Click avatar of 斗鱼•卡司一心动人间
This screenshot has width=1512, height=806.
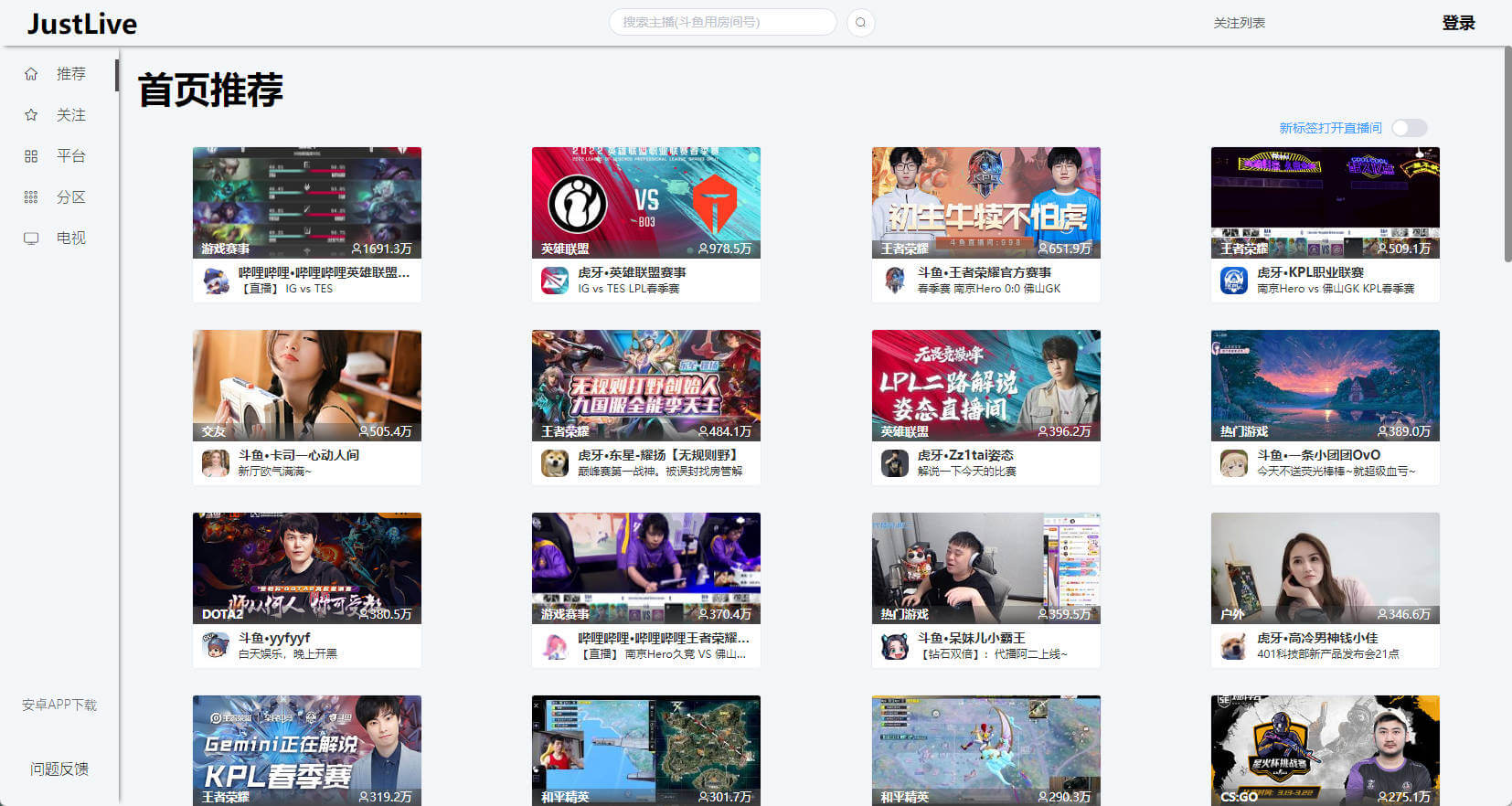click(x=216, y=463)
